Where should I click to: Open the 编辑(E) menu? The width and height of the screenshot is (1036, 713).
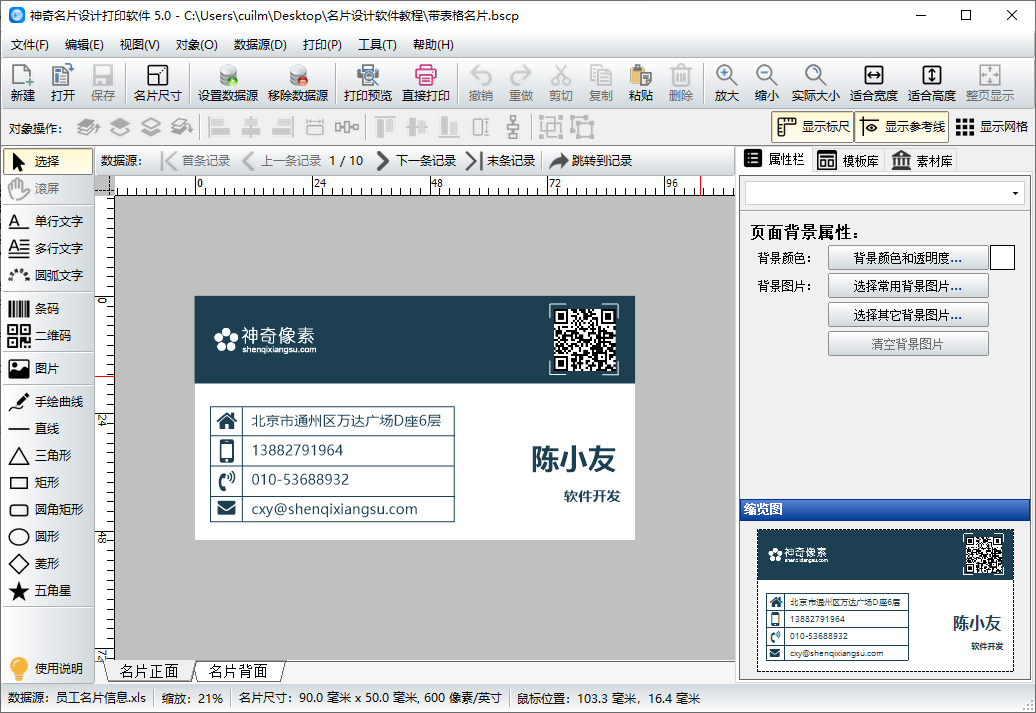[84, 45]
